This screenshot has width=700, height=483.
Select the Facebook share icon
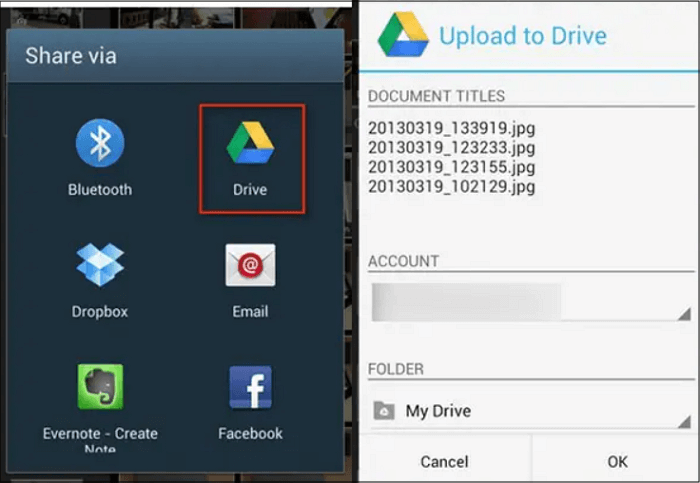point(250,387)
